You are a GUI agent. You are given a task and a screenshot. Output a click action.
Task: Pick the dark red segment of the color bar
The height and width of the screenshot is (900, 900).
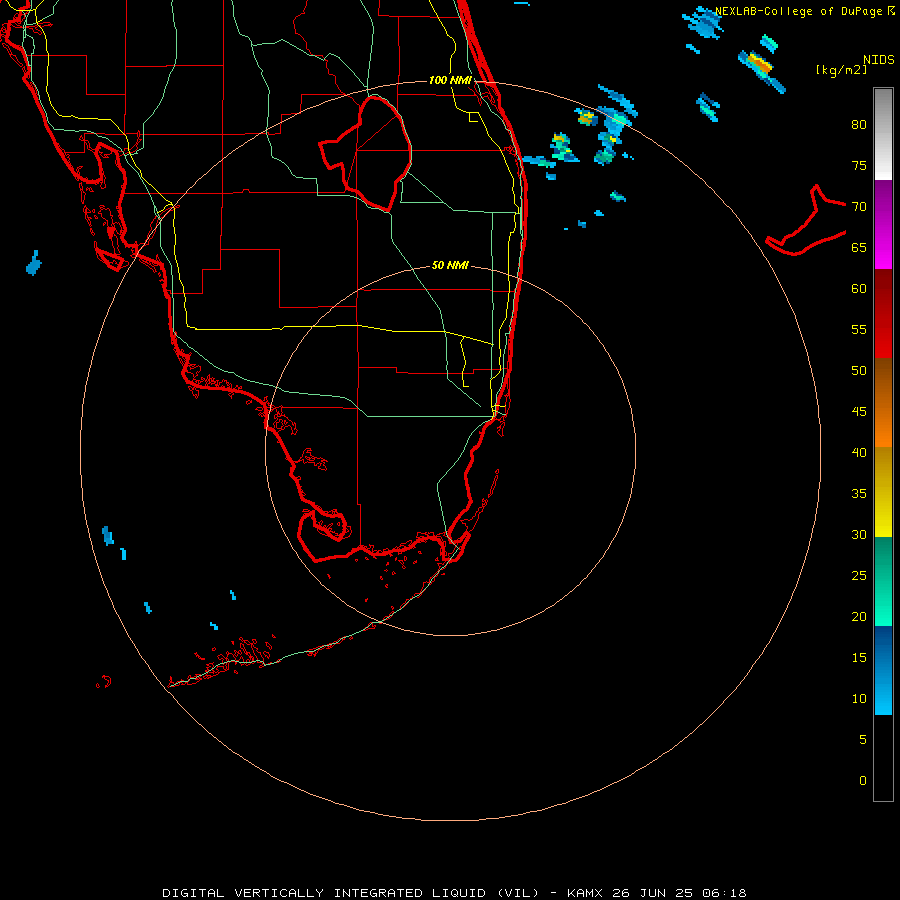point(883,313)
